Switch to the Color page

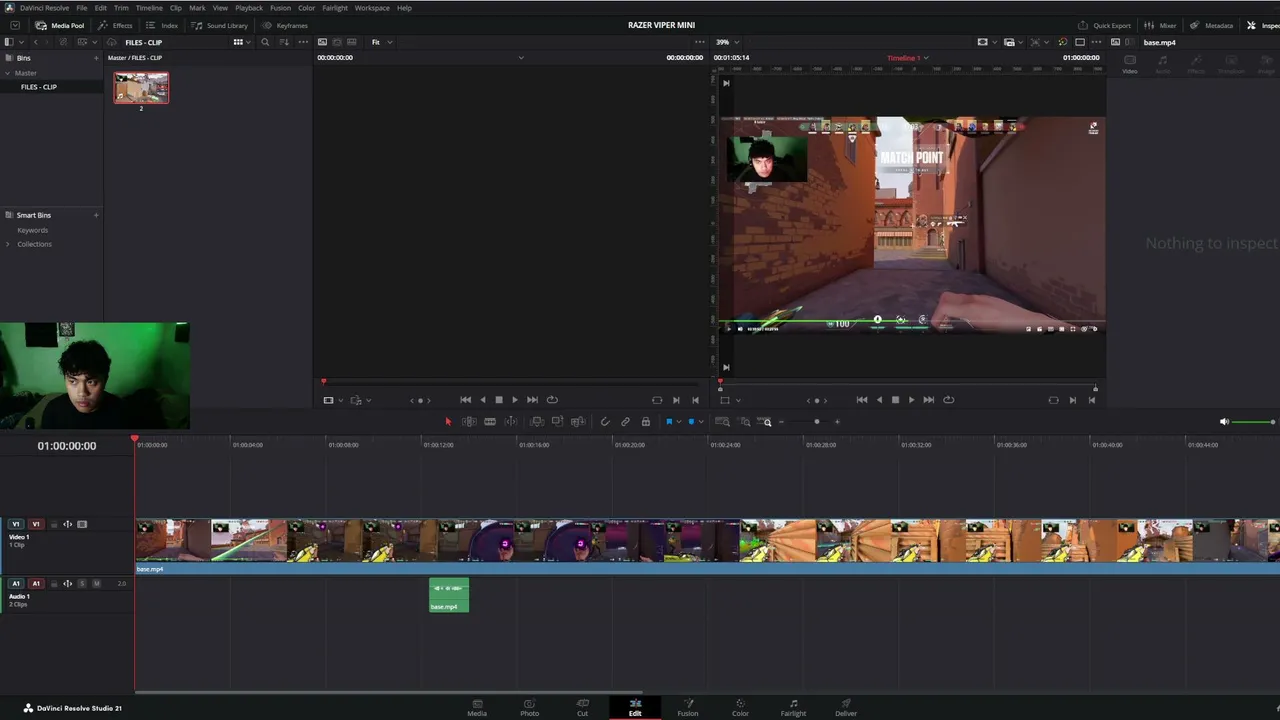740,707
